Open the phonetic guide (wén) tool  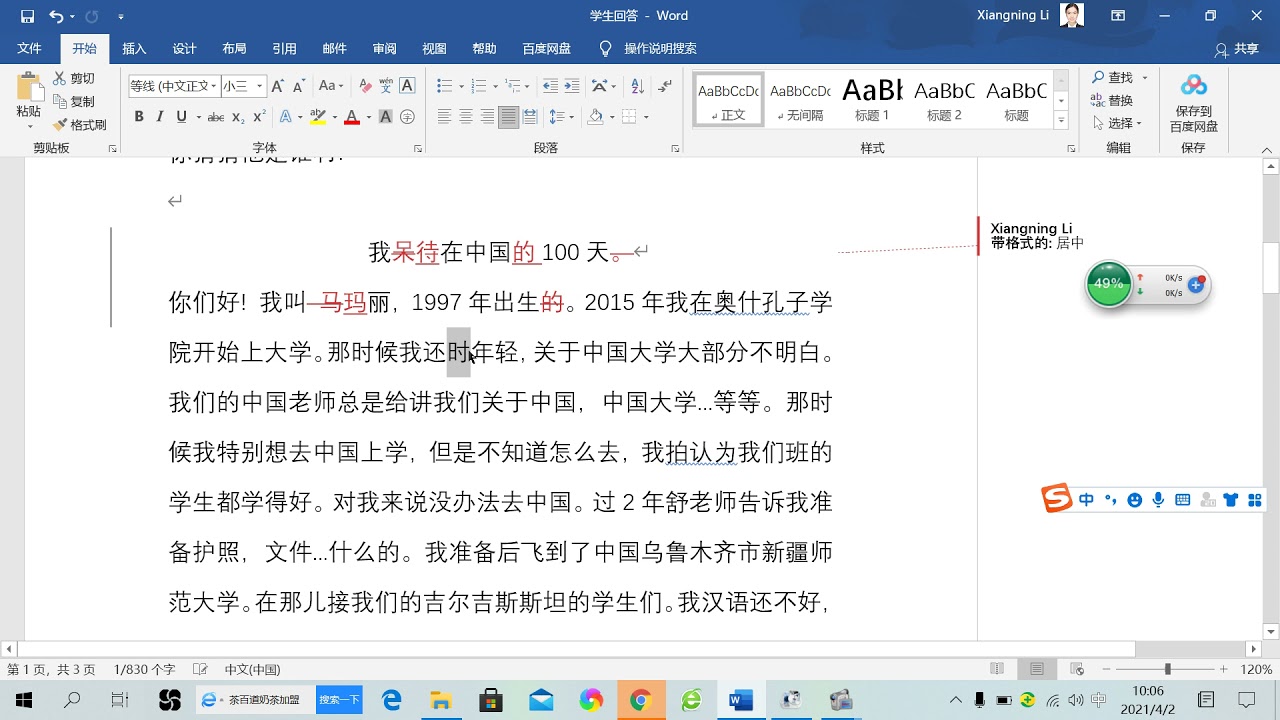[x=386, y=86]
